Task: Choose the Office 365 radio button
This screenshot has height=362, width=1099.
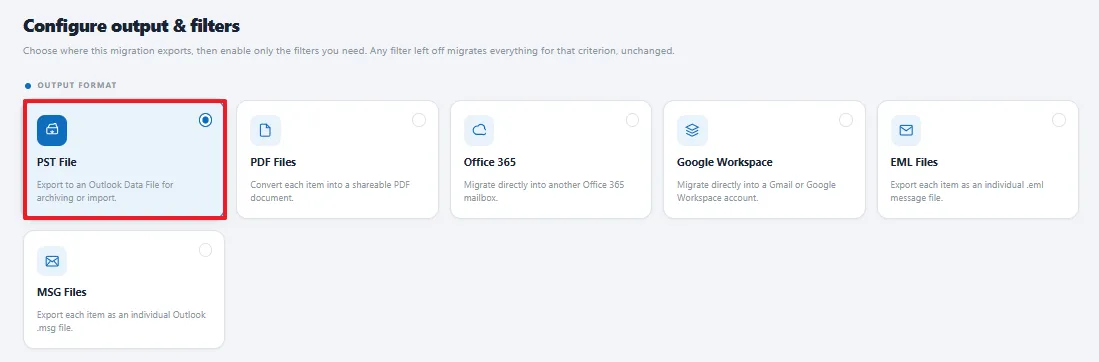Action: (x=632, y=120)
